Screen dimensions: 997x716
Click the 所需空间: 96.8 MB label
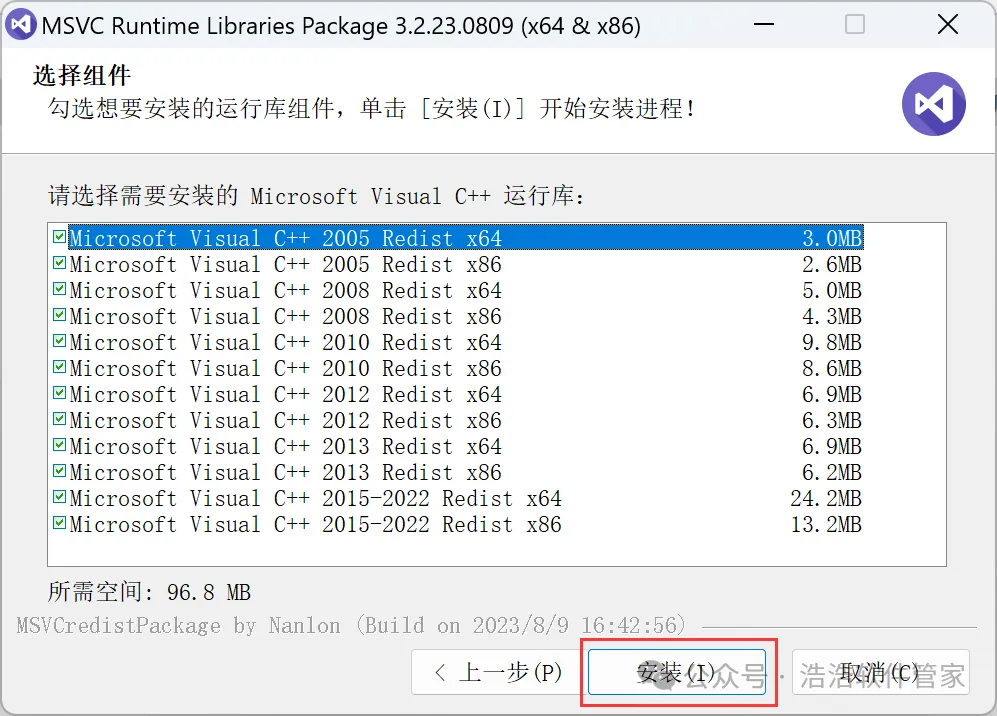point(149,592)
